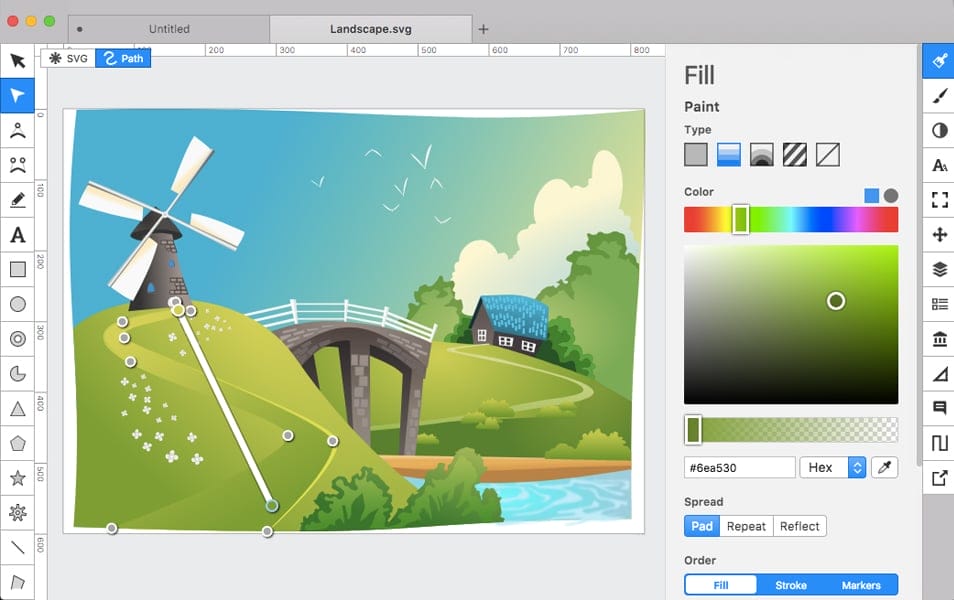The image size is (954, 600).
Task: Click the Path breadcrumb button
Action: pos(122,58)
